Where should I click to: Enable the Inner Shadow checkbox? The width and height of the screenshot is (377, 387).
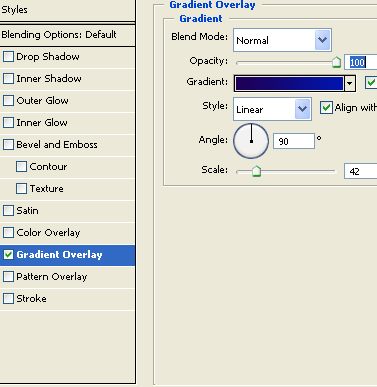8,79
